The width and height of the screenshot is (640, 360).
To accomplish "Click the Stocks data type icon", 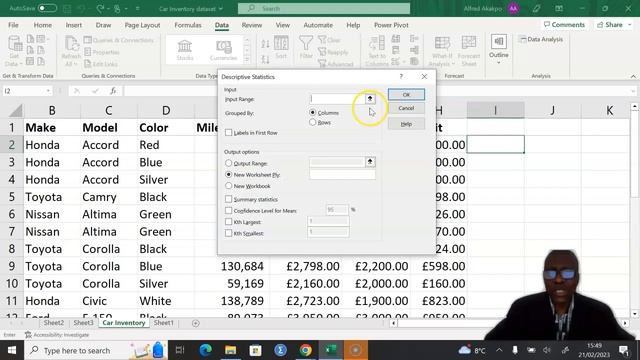I will [x=184, y=46].
